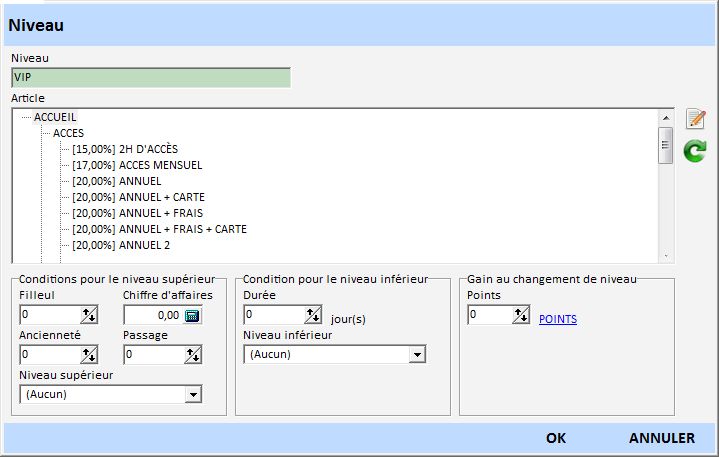Select the ANNUEL + FRAIS + CARTE article
This screenshot has height=457, width=719.
(159, 229)
